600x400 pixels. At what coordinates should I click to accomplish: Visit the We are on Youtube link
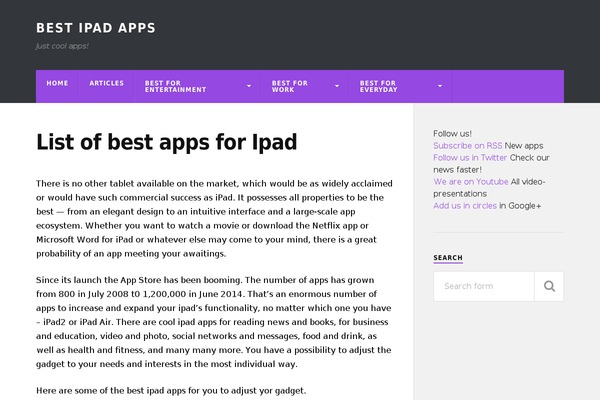click(x=471, y=182)
